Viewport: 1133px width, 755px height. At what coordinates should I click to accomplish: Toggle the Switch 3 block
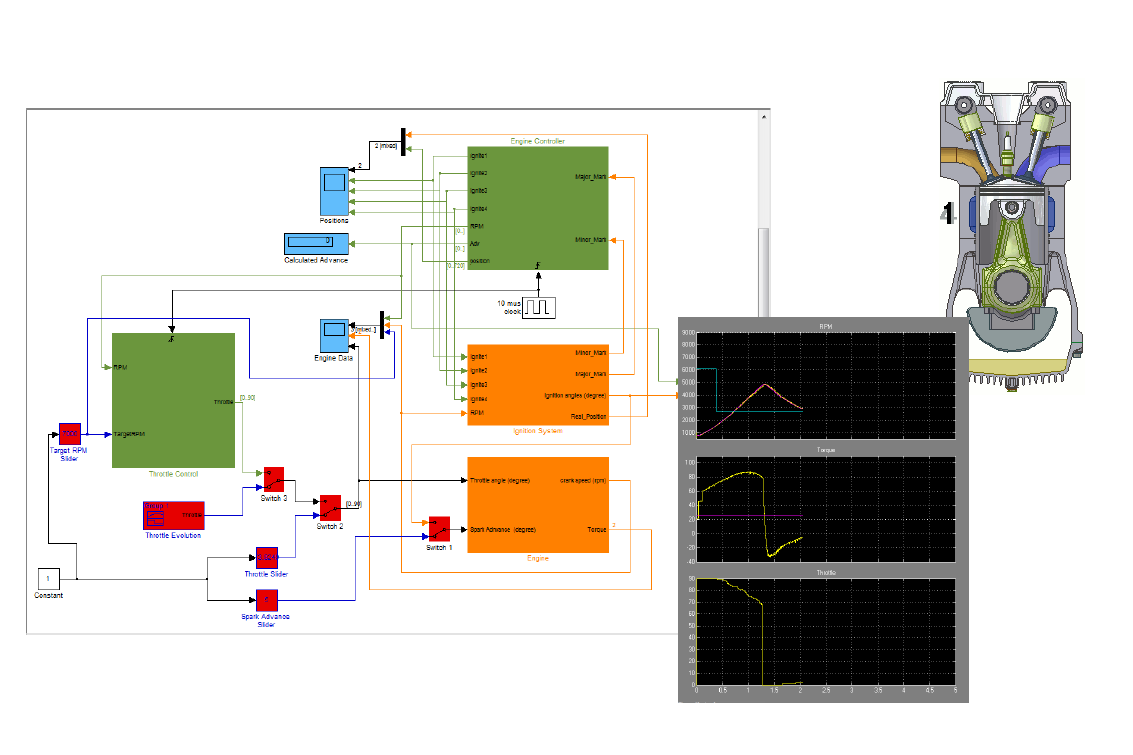point(274,477)
